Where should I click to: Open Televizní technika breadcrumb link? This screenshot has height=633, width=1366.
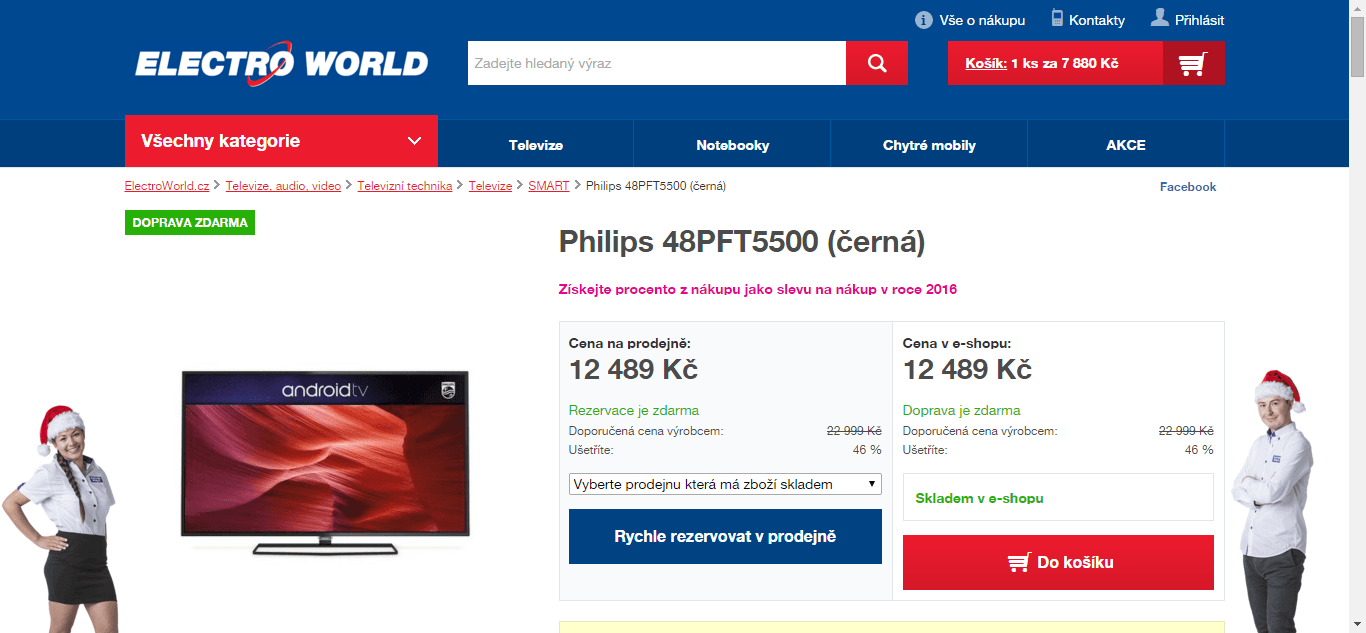click(x=405, y=186)
